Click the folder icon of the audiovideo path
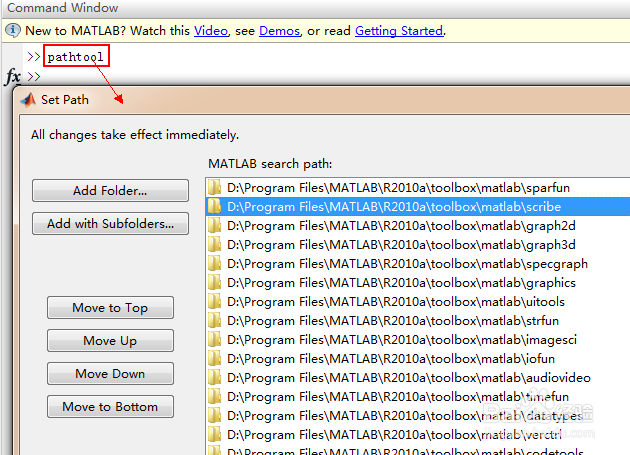 click(215, 377)
